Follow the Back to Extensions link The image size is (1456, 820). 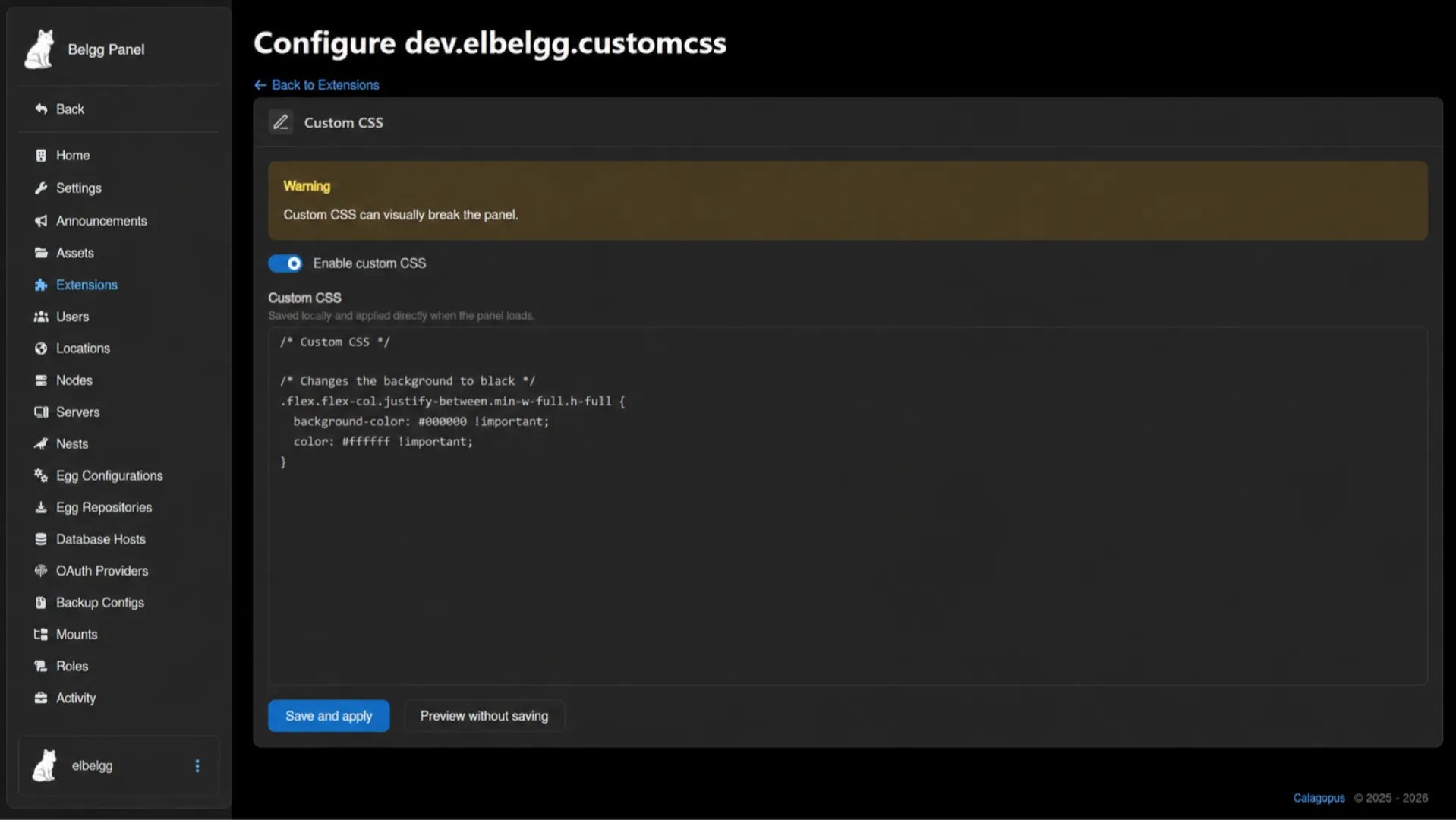tap(317, 85)
